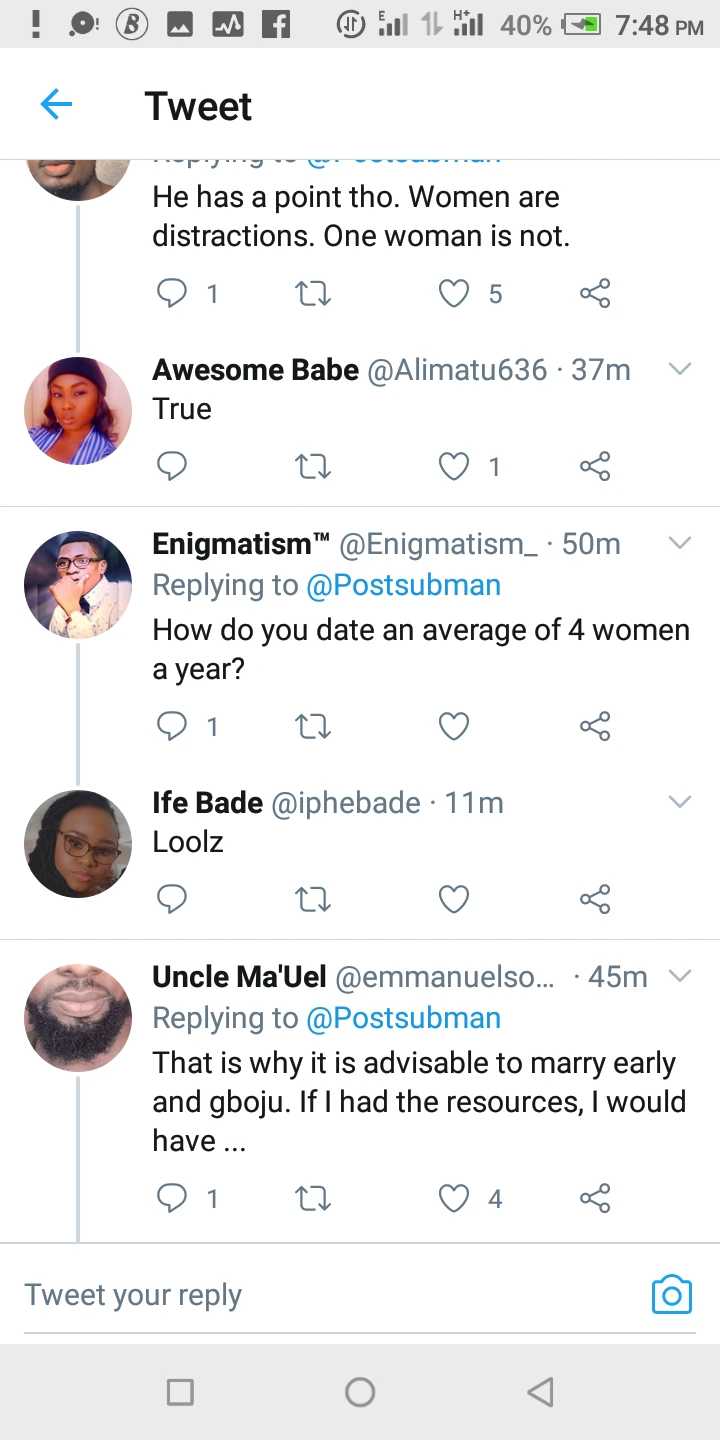Open @Postsubman link in Enigmatism's reply
This screenshot has width=720, height=1440.
(x=403, y=585)
